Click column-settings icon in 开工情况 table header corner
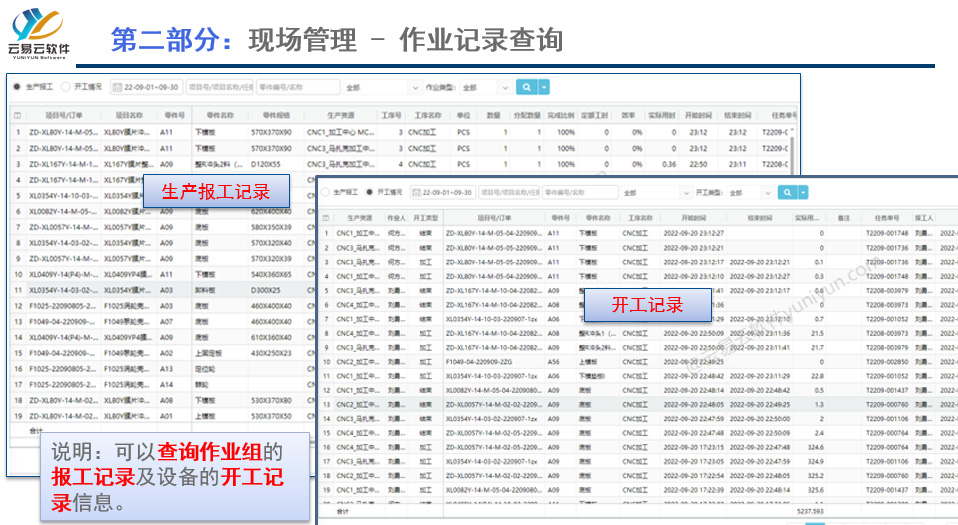This screenshot has width=958, height=525. pos(326,218)
